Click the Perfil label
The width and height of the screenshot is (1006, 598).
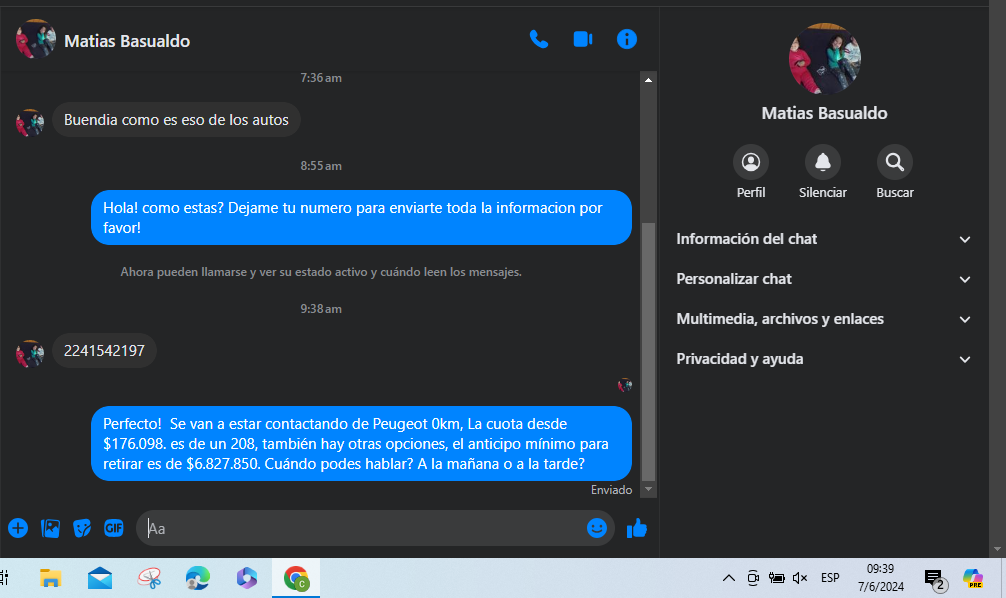click(751, 192)
